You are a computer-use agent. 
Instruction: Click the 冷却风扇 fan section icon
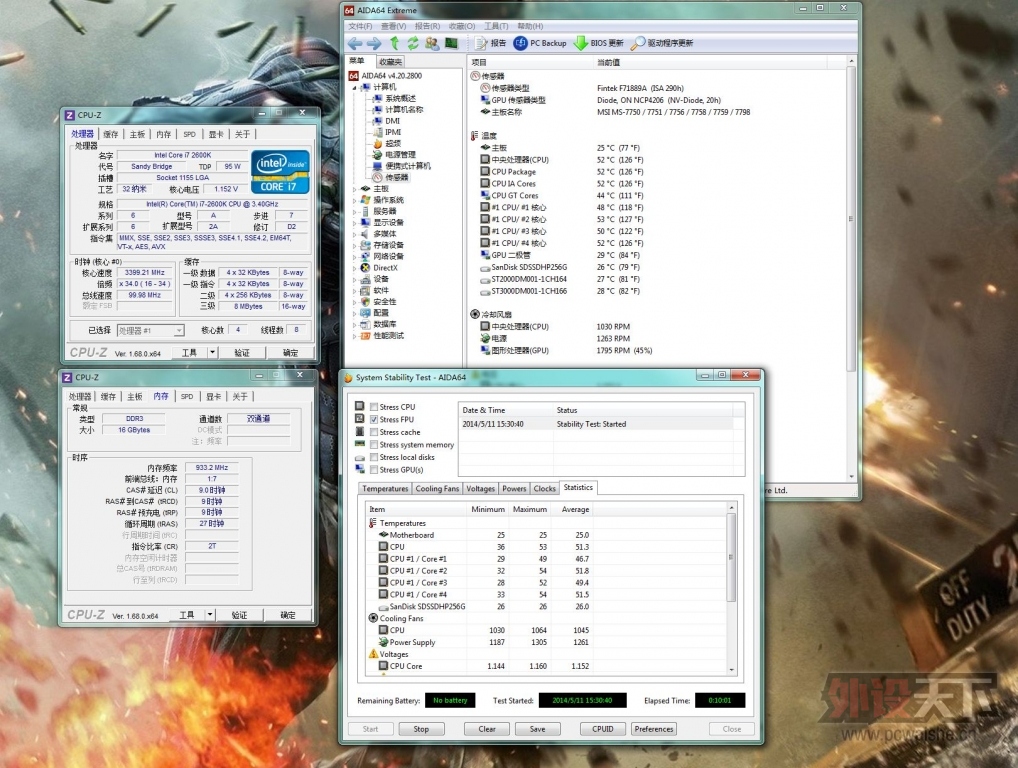point(475,314)
